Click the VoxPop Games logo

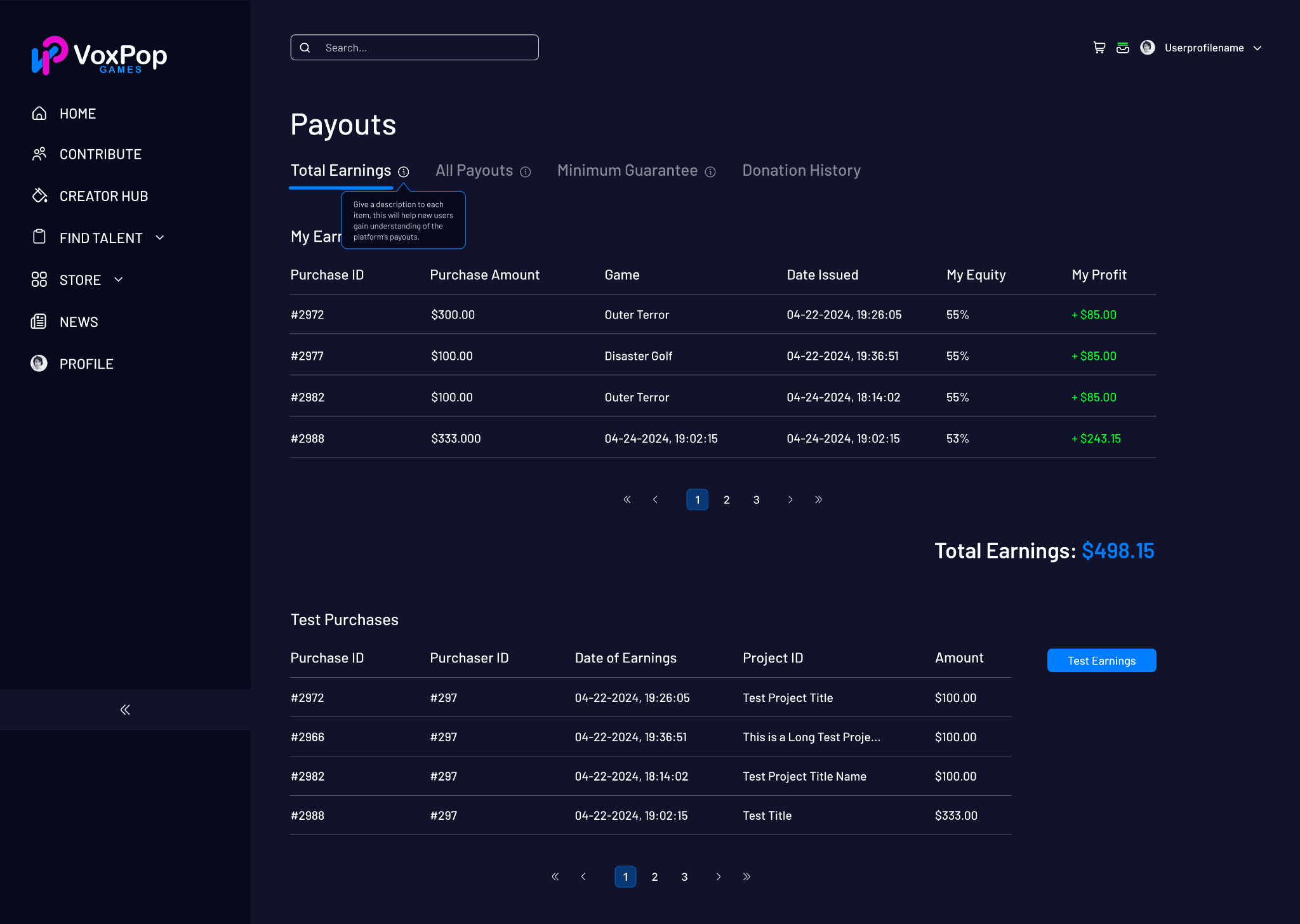point(100,56)
